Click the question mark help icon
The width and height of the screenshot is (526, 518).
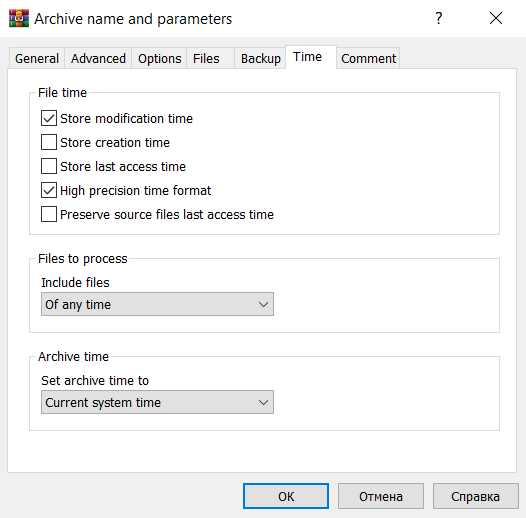(x=438, y=18)
